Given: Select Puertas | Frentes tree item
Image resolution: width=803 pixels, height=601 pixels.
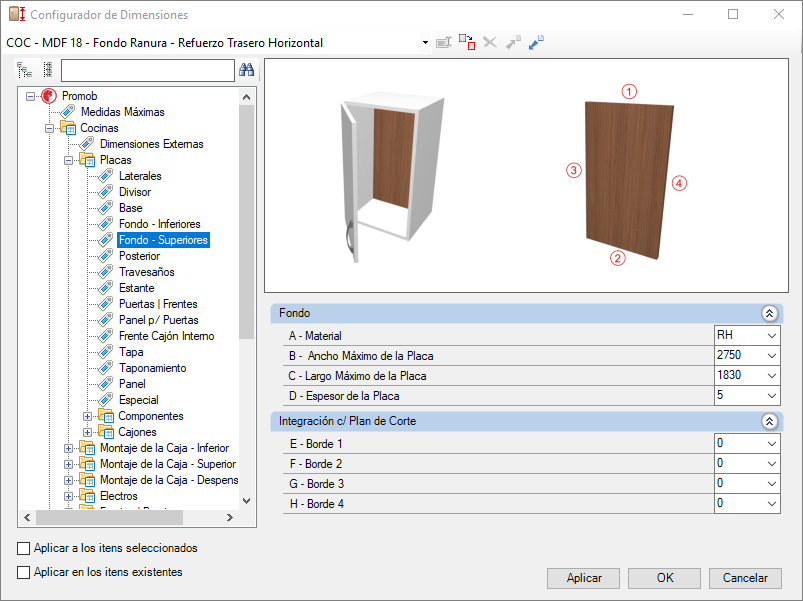Looking at the screenshot, I should click(x=158, y=304).
